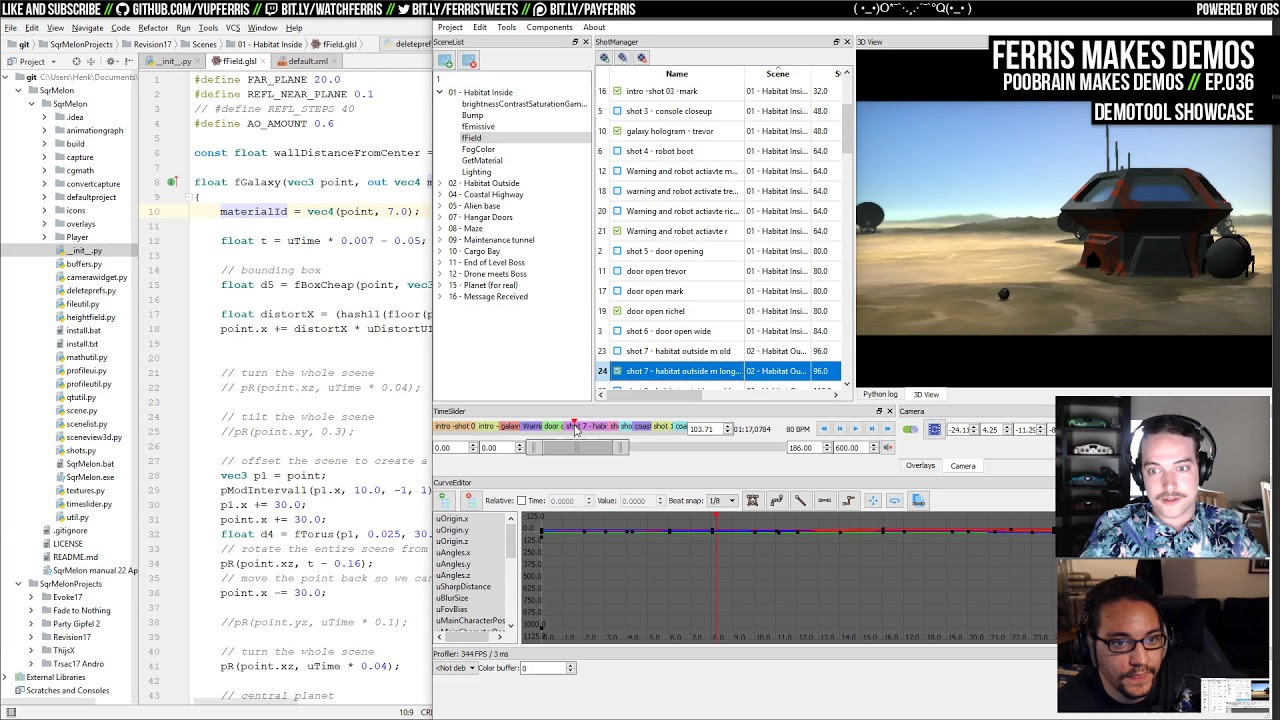Click the camera snap film icon in Camera panel

pos(934,429)
